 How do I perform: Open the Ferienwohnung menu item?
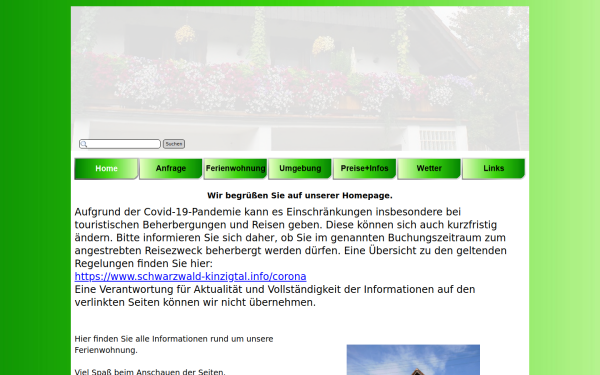click(235, 169)
